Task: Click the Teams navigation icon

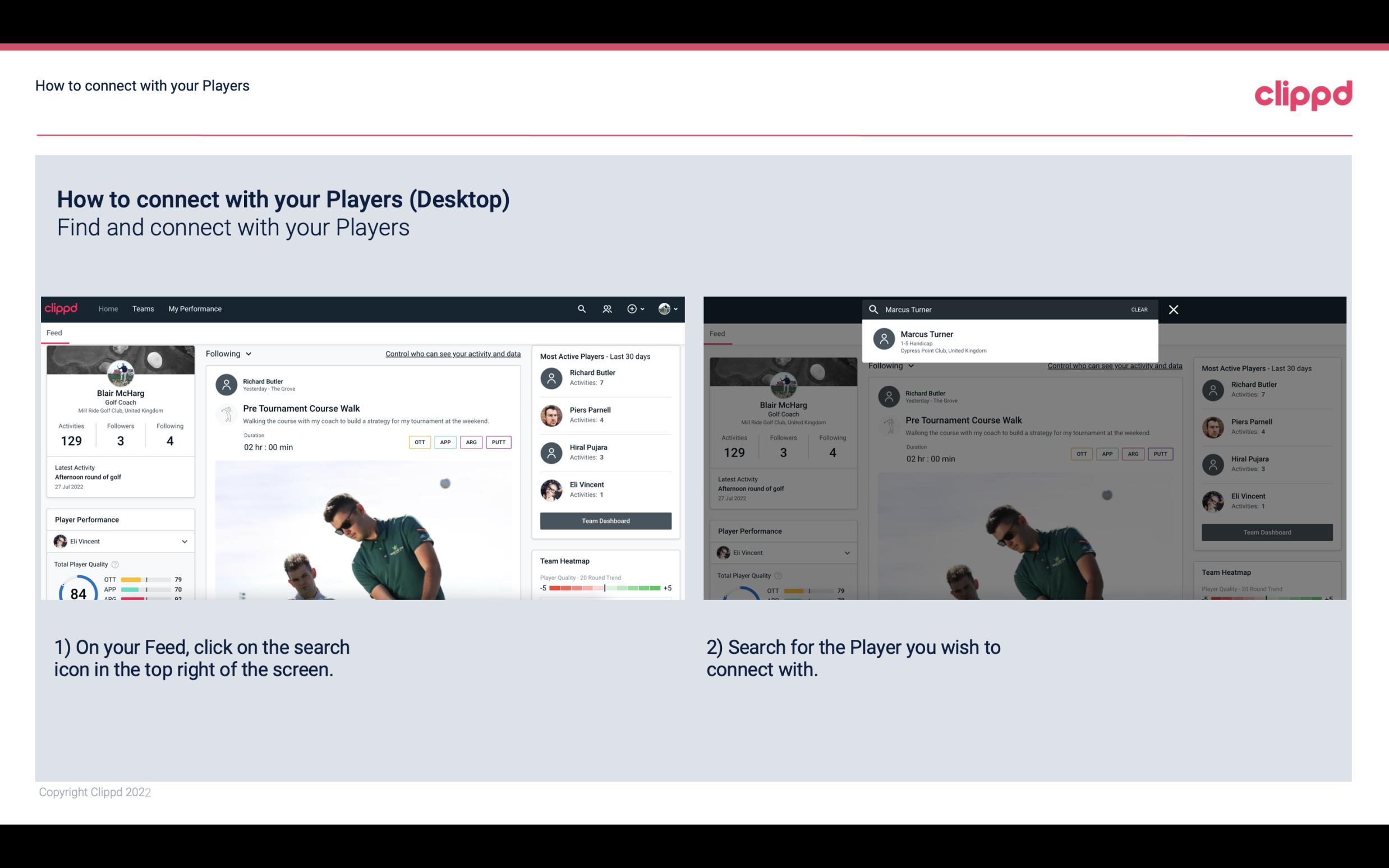Action: [x=144, y=308]
